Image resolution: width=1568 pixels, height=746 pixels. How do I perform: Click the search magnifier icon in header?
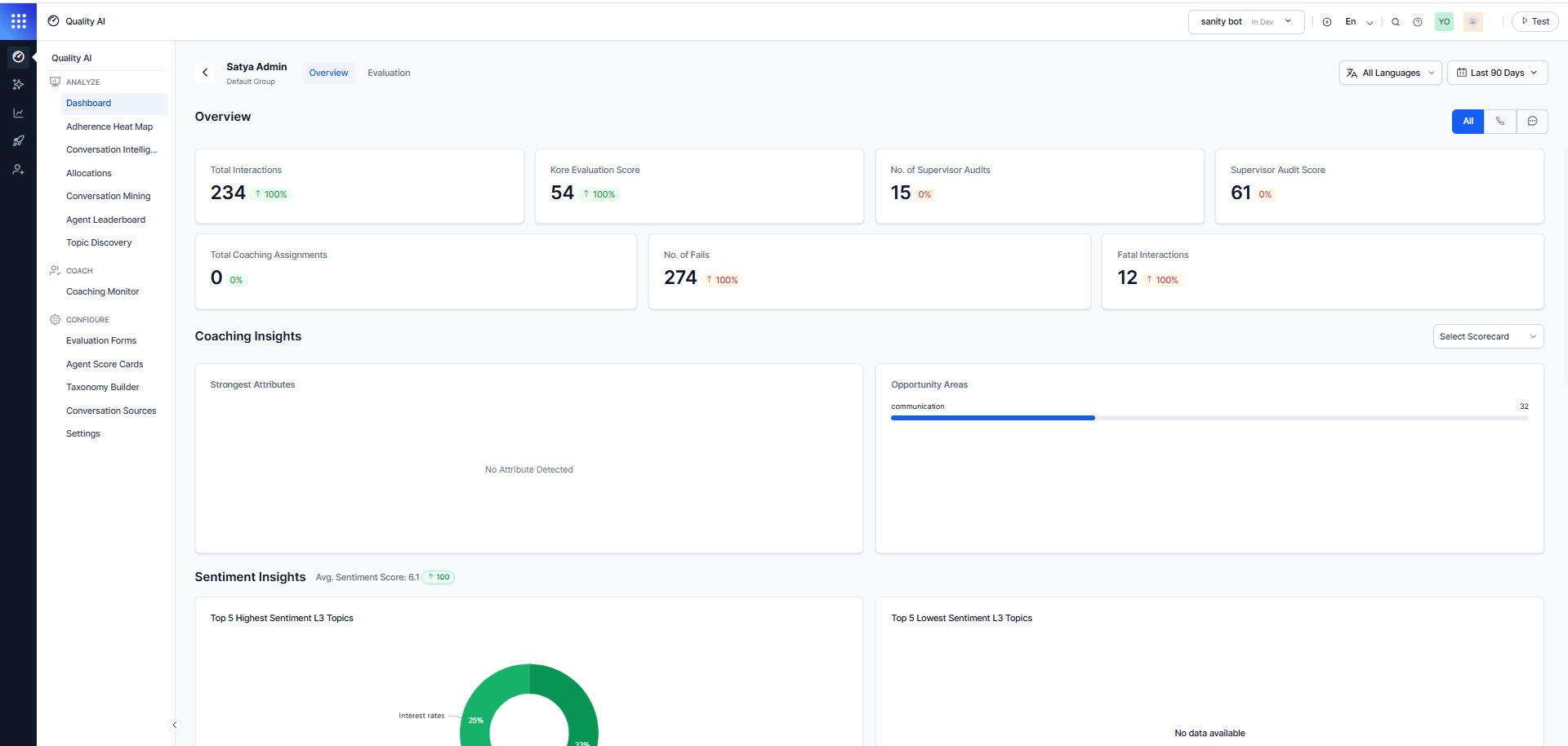pyautogui.click(x=1396, y=22)
